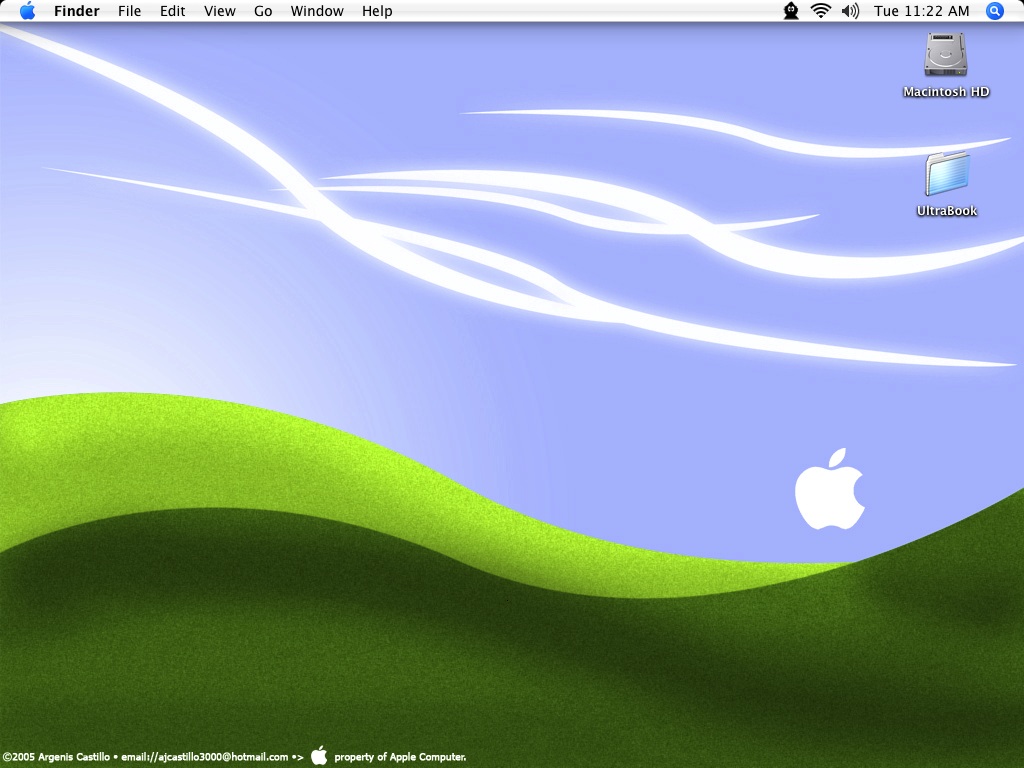Click the clock showing Tue 11:22 AM
Image resolution: width=1024 pixels, height=768 pixels.
click(x=921, y=11)
